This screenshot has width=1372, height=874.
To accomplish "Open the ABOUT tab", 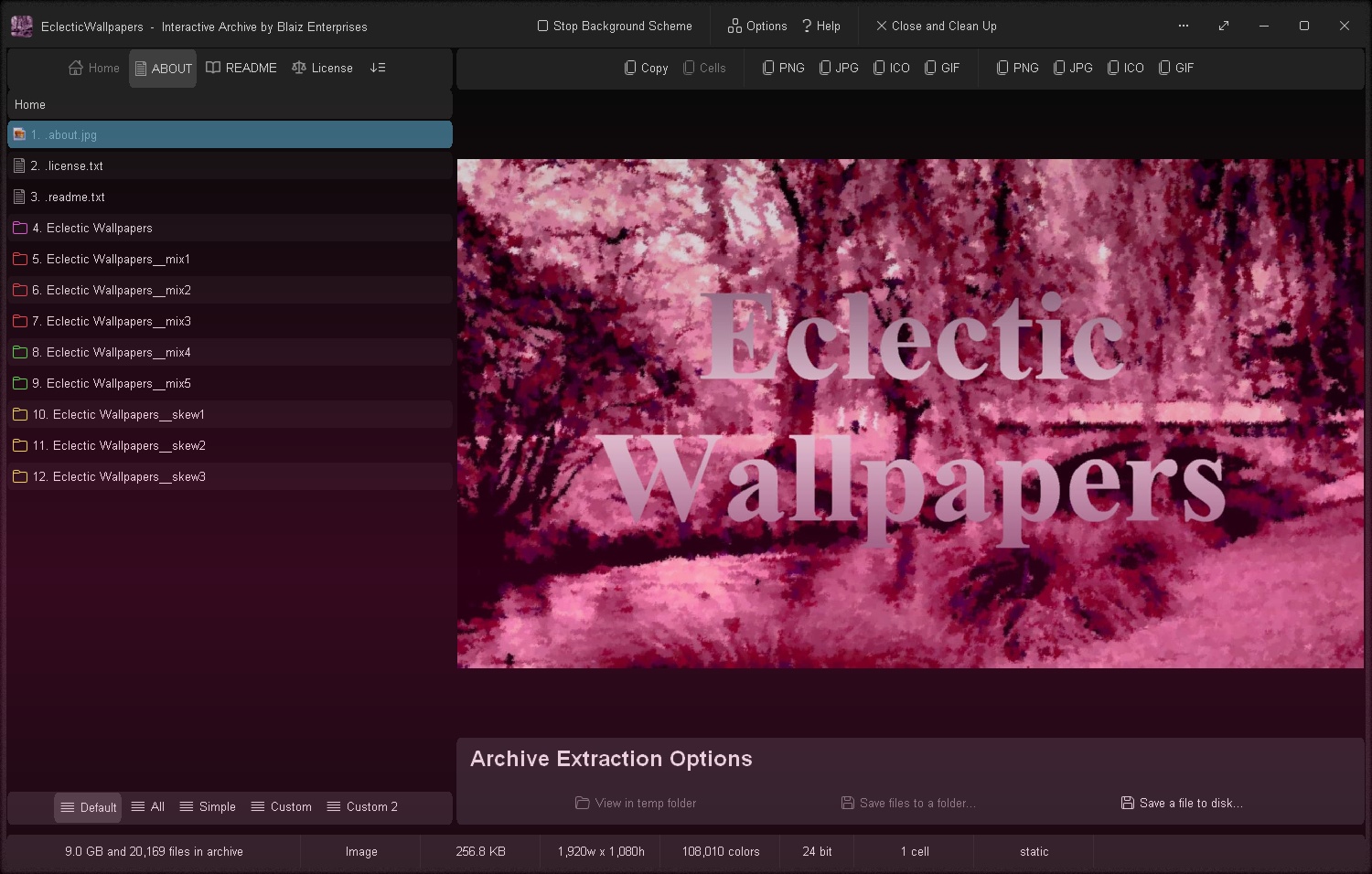I will click(163, 69).
